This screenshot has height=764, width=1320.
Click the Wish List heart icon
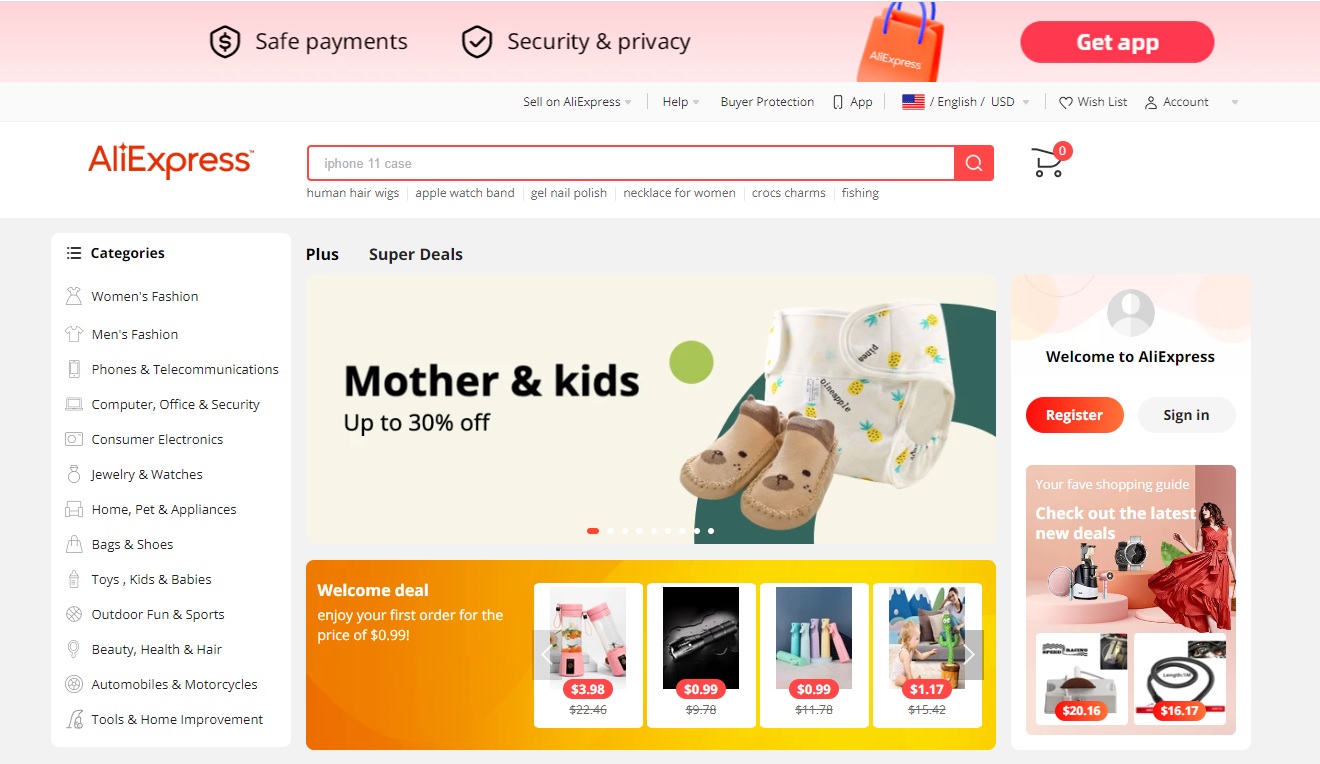pos(1066,102)
